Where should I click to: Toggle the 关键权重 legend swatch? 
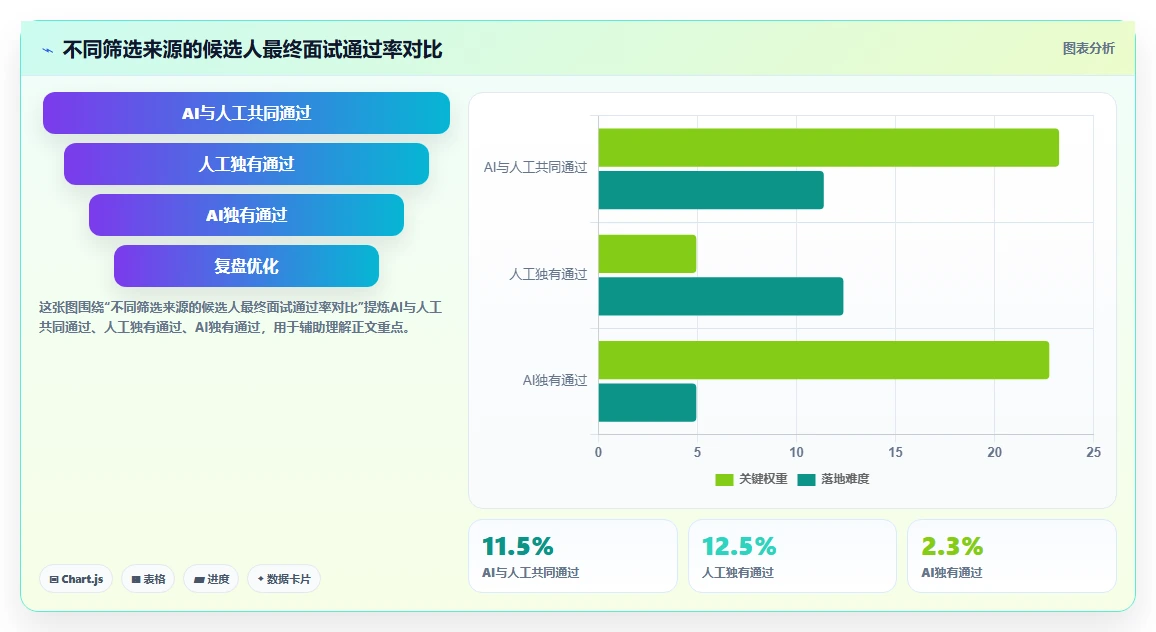[724, 479]
